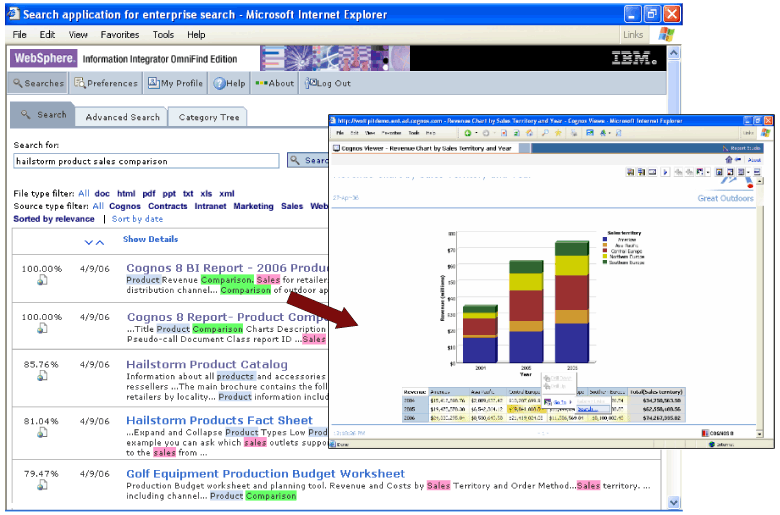
Task: Open the Searches toolbar item
Action: coord(38,83)
